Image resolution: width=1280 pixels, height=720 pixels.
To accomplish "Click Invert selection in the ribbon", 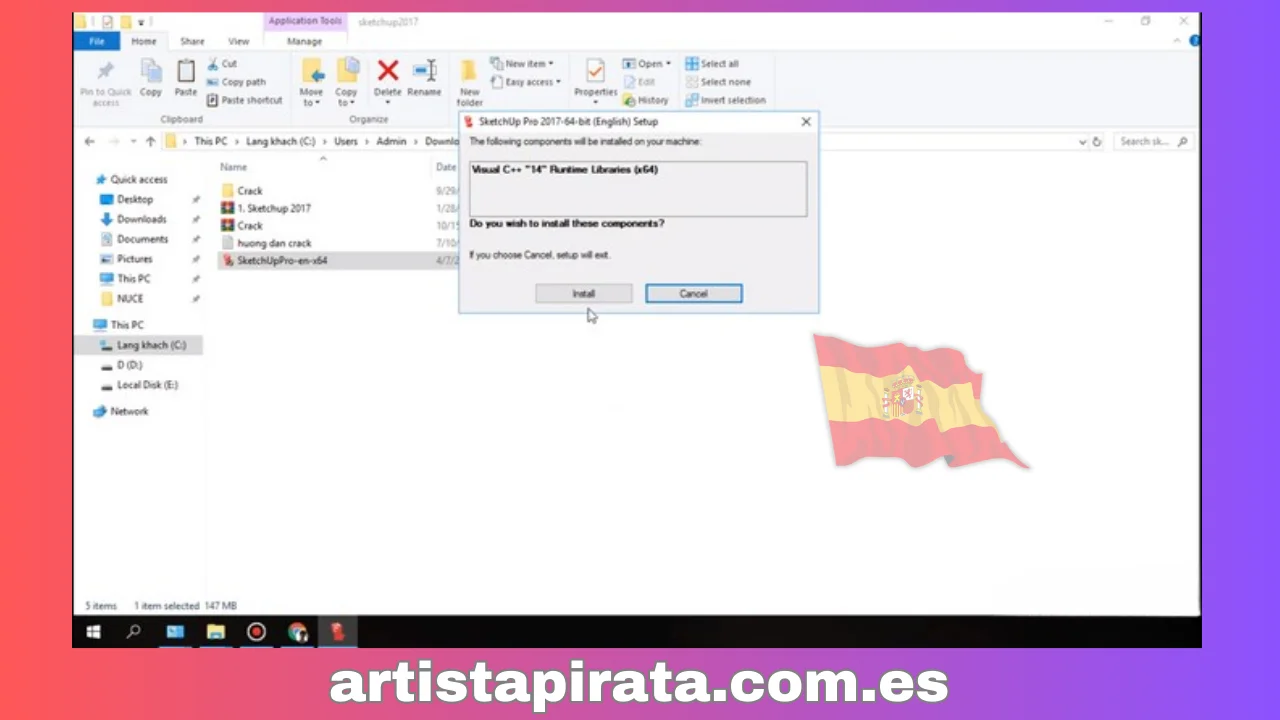I will pyautogui.click(x=725, y=100).
